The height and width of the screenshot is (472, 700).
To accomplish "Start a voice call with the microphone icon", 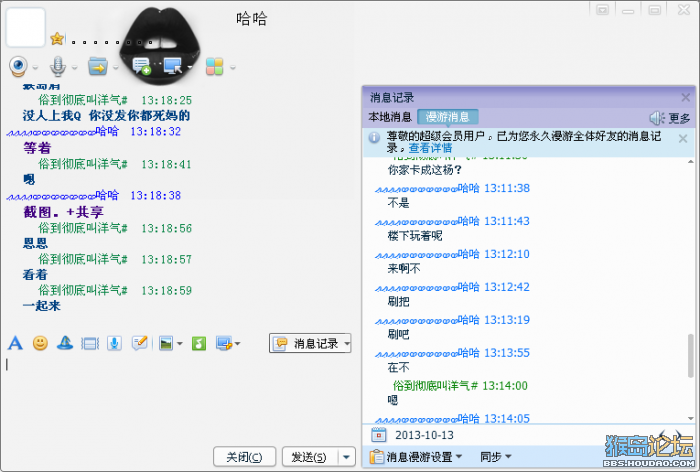I will 58,67.
